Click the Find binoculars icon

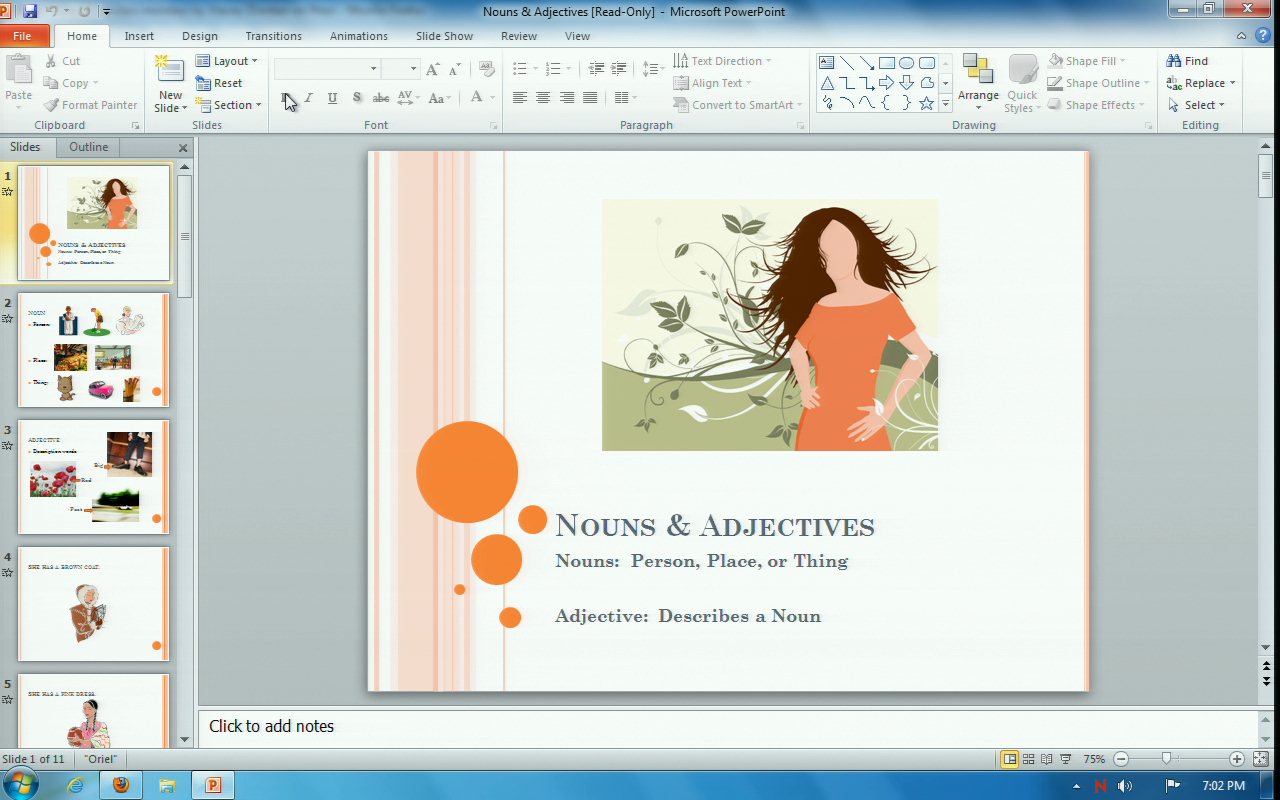[1175, 61]
